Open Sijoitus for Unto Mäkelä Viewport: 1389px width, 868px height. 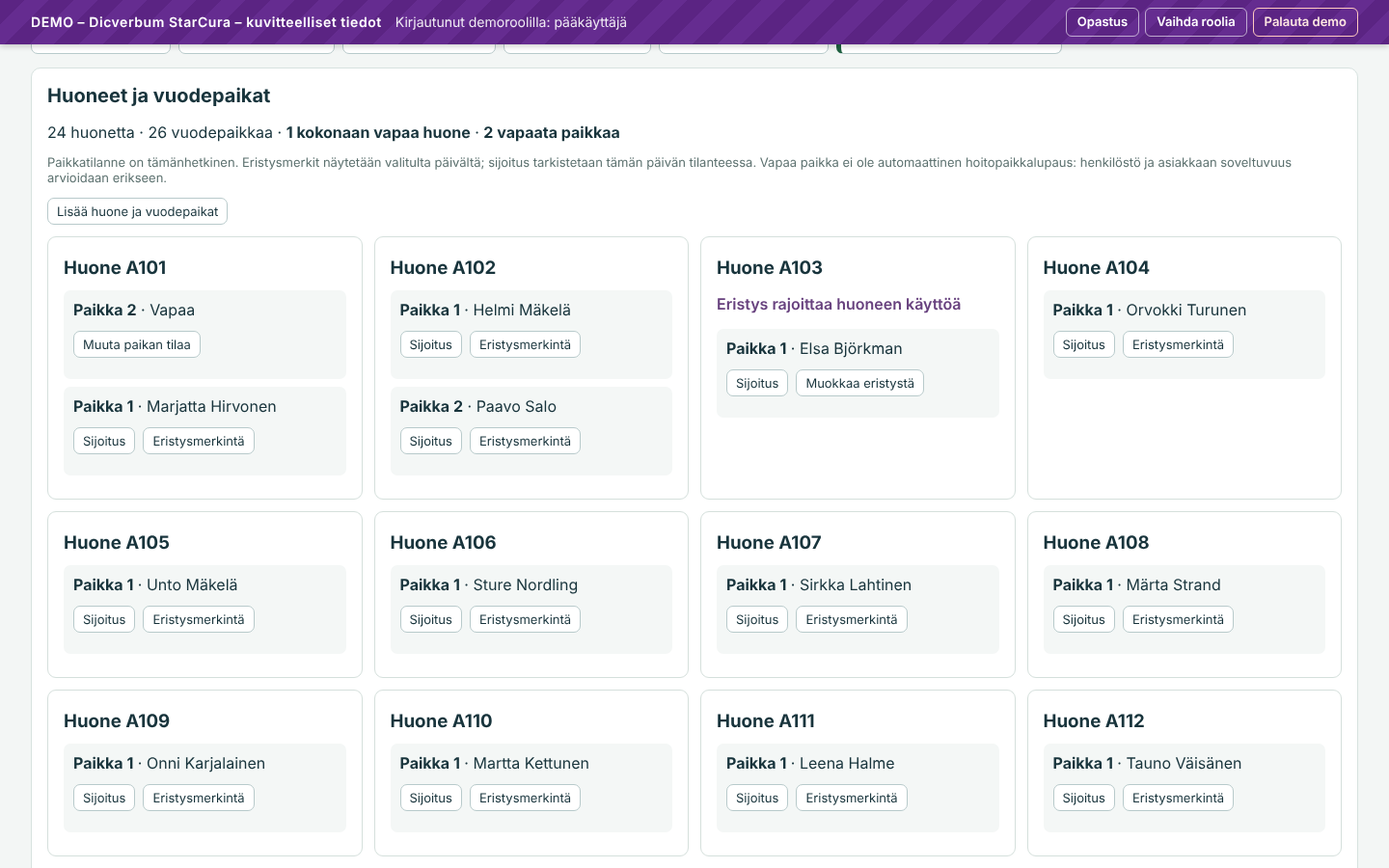click(x=104, y=619)
